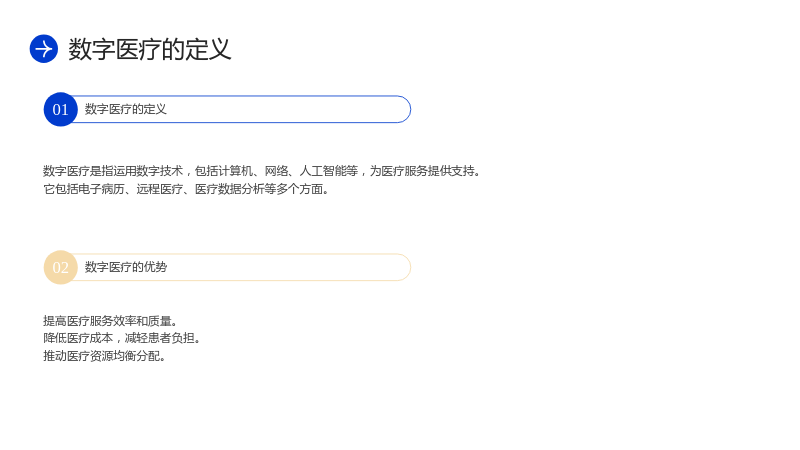Click the paragraph line starting 数字医疗是指运用数字技术

click(262, 171)
